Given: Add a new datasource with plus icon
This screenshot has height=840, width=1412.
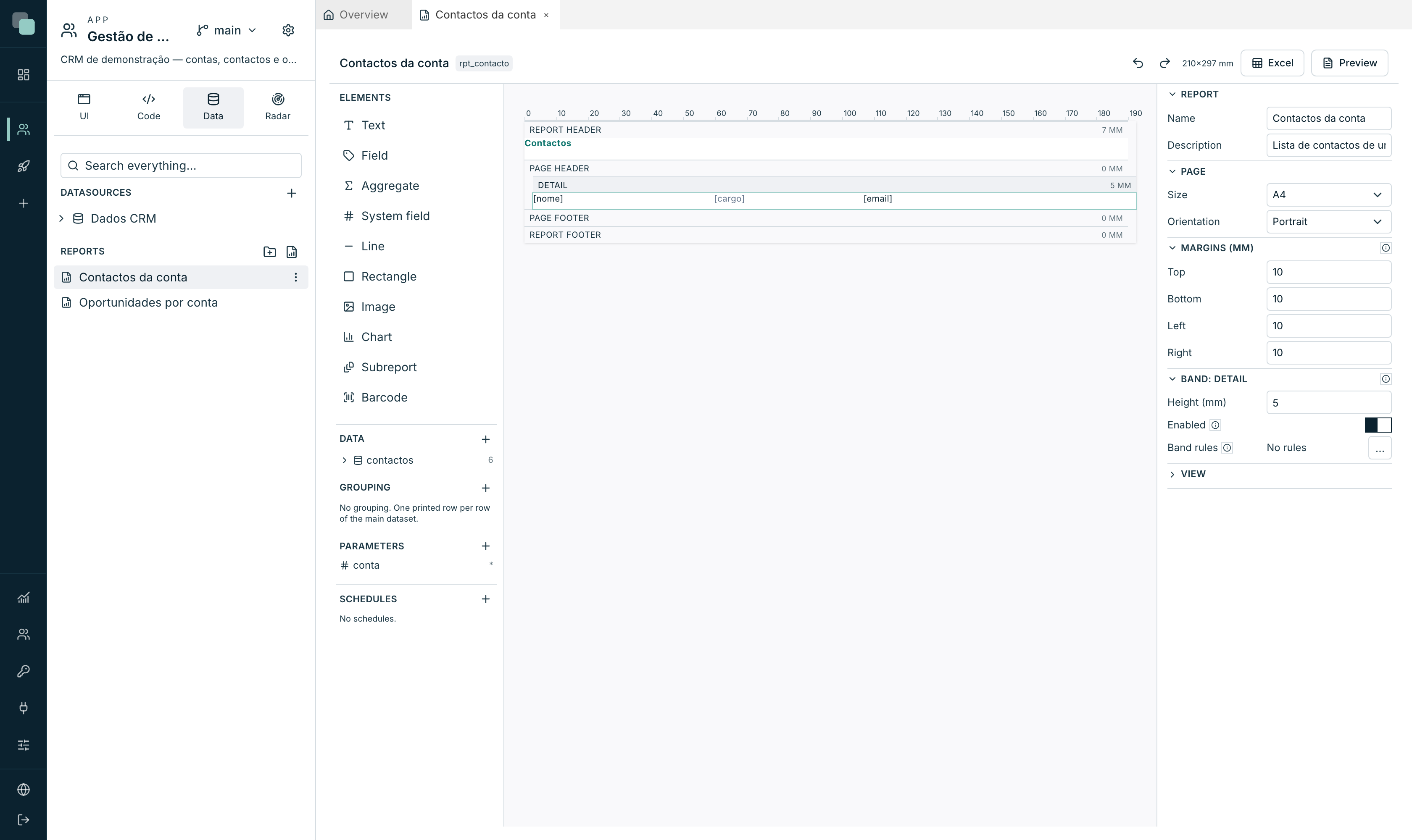Looking at the screenshot, I should pos(292,193).
